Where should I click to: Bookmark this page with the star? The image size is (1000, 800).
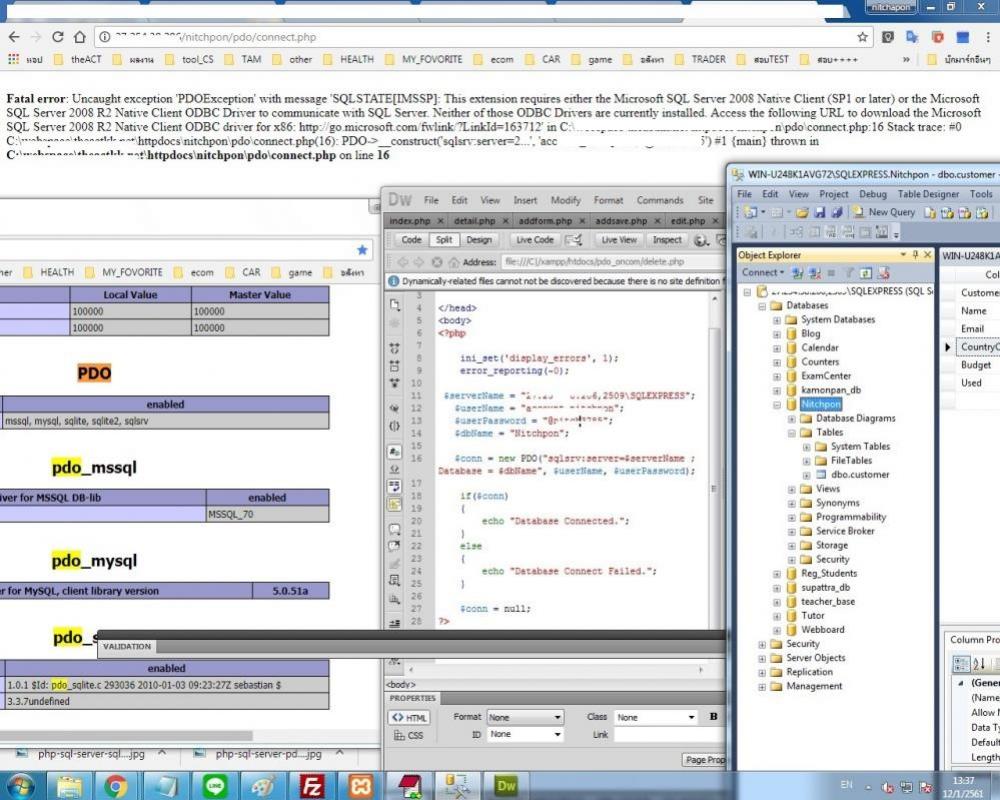click(862, 37)
